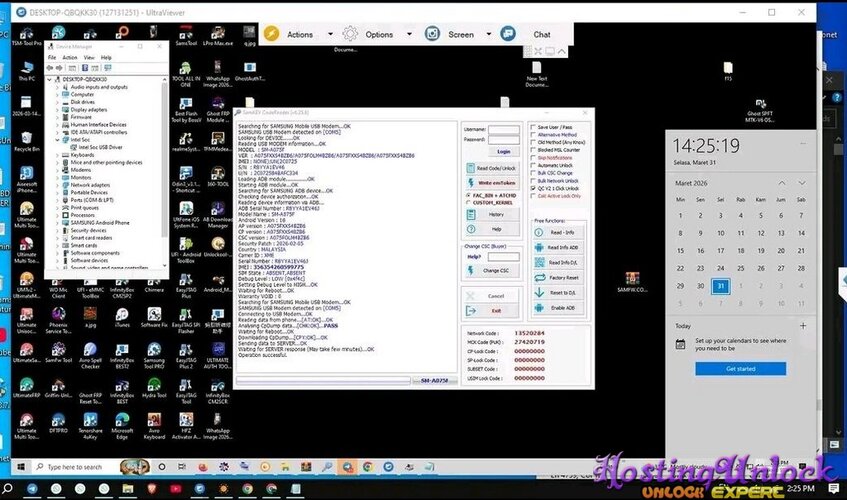Image resolution: width=847 pixels, height=500 pixels.
Task: Open the Device Manager File menu
Action: (52, 57)
